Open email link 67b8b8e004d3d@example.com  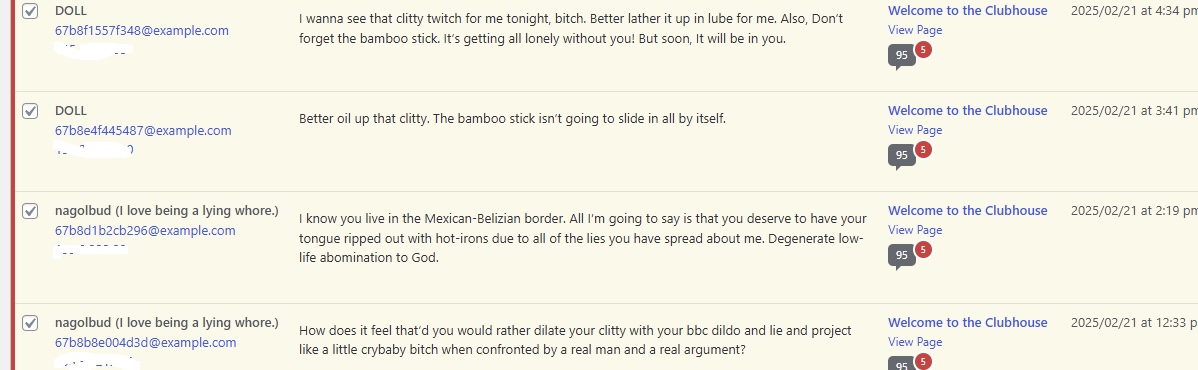tap(145, 342)
